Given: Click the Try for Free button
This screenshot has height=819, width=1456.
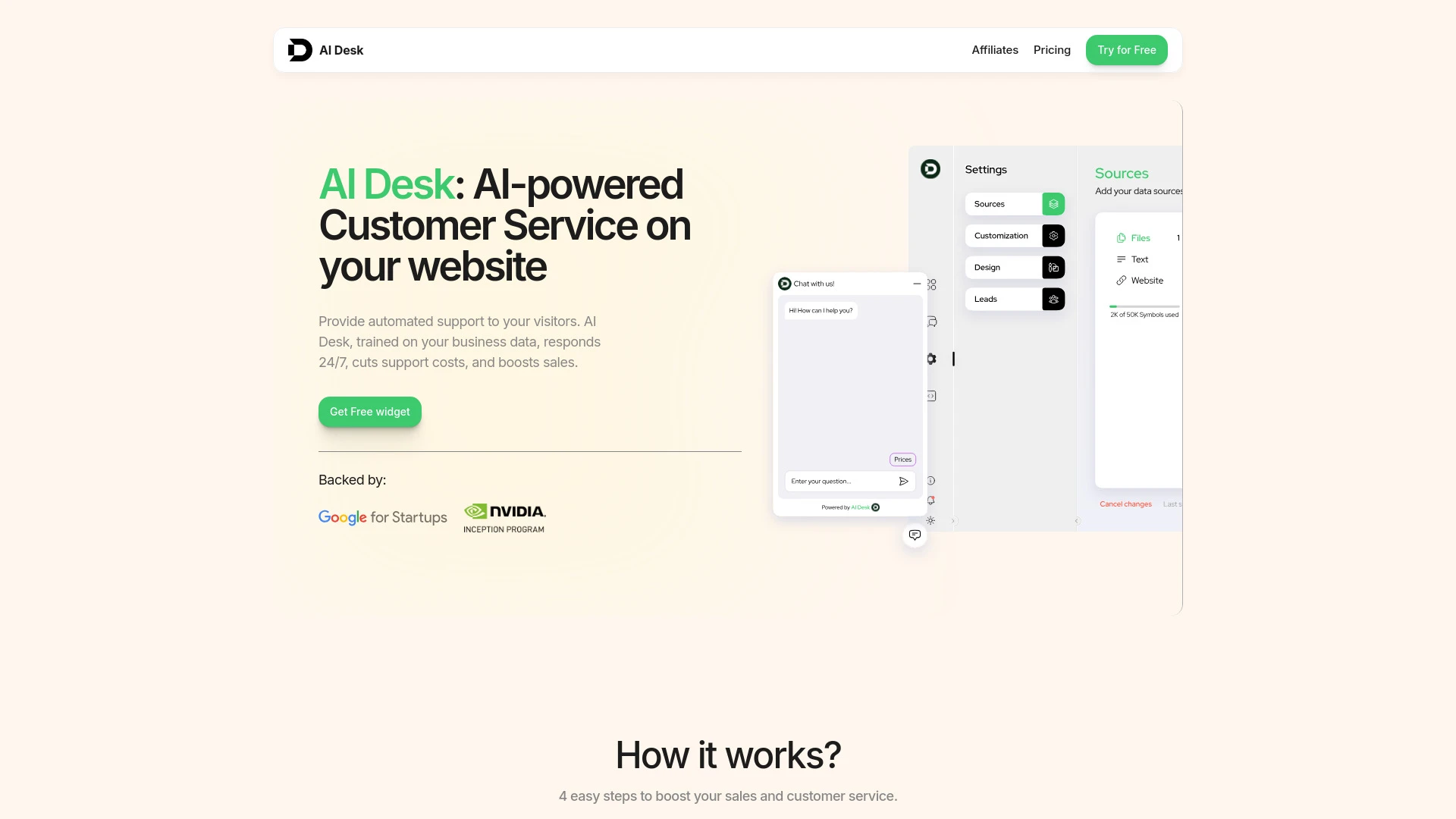Looking at the screenshot, I should (1126, 50).
